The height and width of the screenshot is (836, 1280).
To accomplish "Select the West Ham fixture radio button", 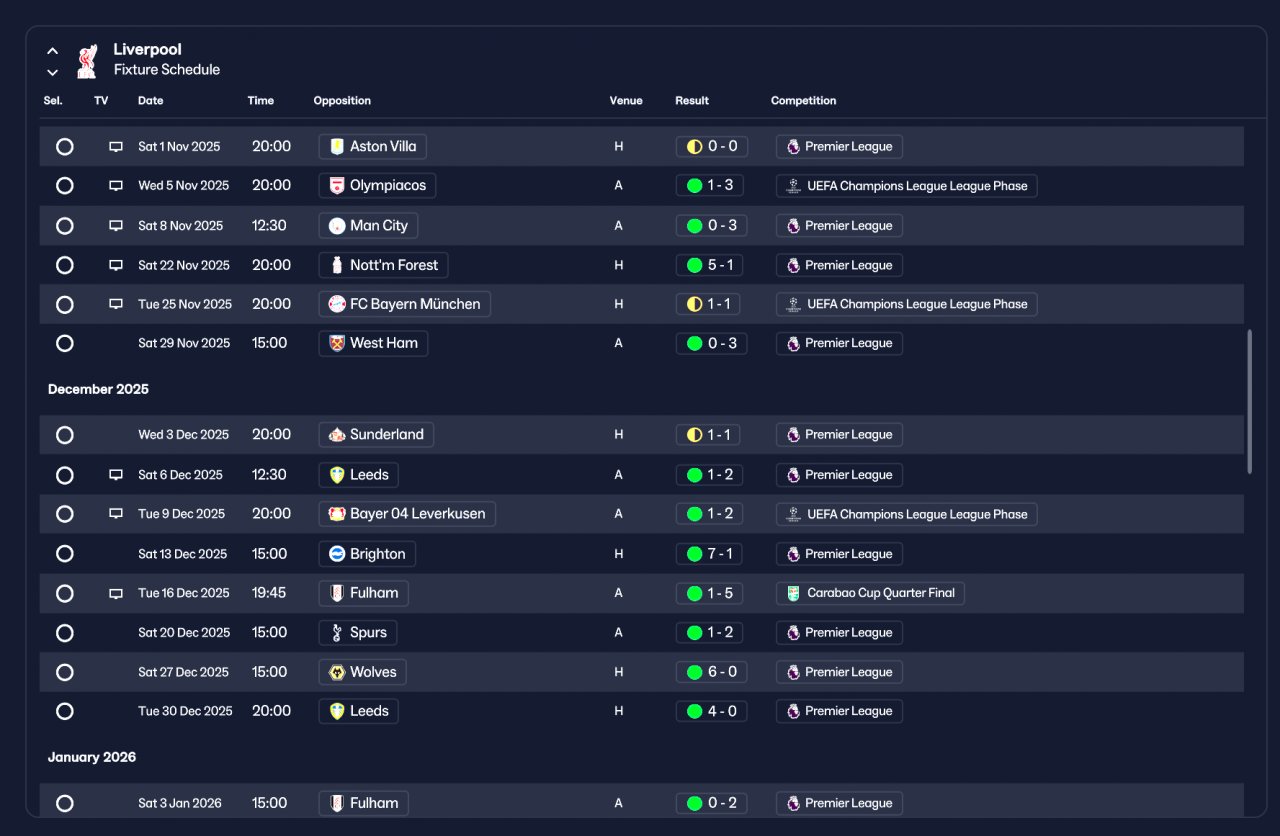I will pos(65,343).
